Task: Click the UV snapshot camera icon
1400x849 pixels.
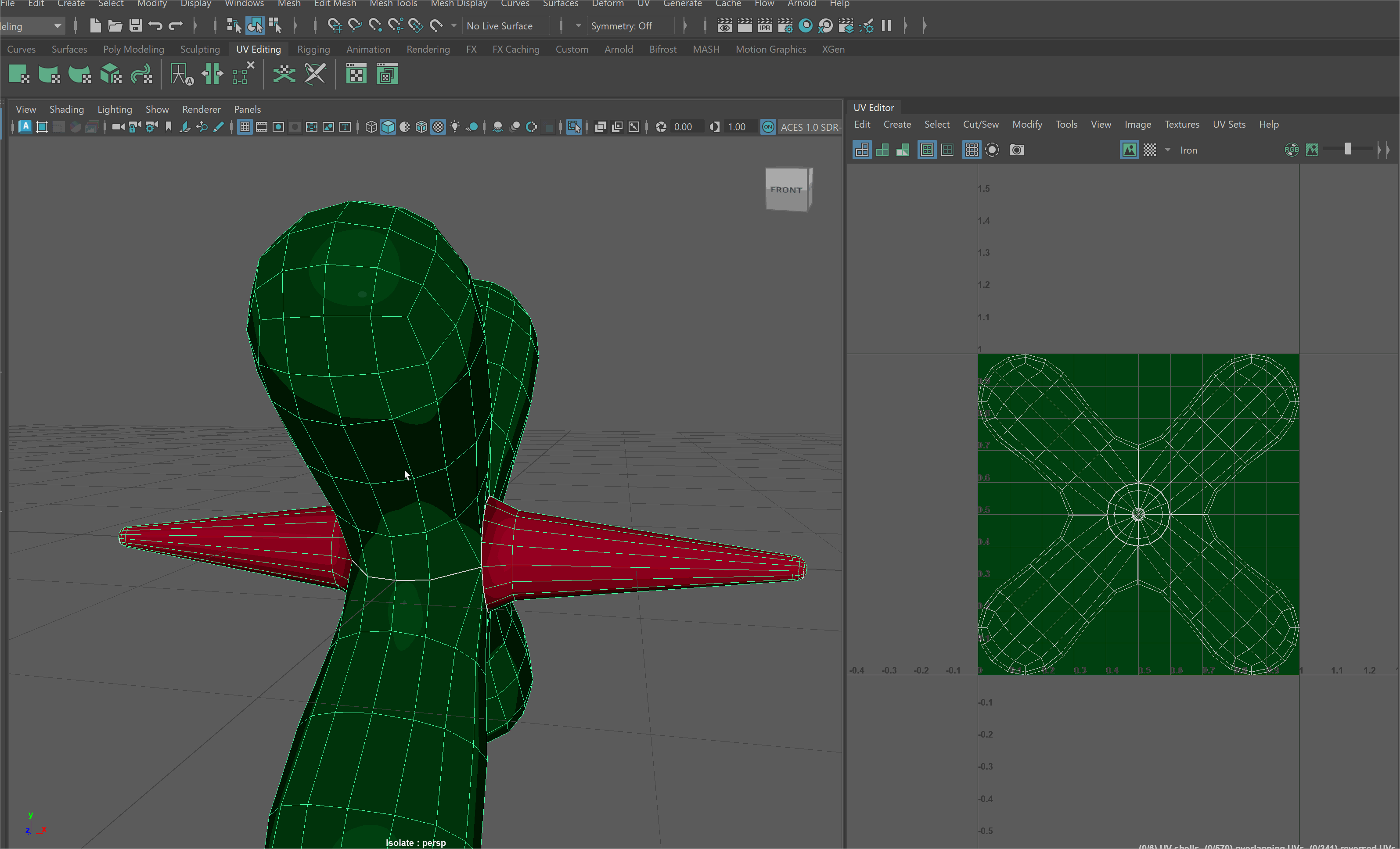Action: pos(1016,150)
